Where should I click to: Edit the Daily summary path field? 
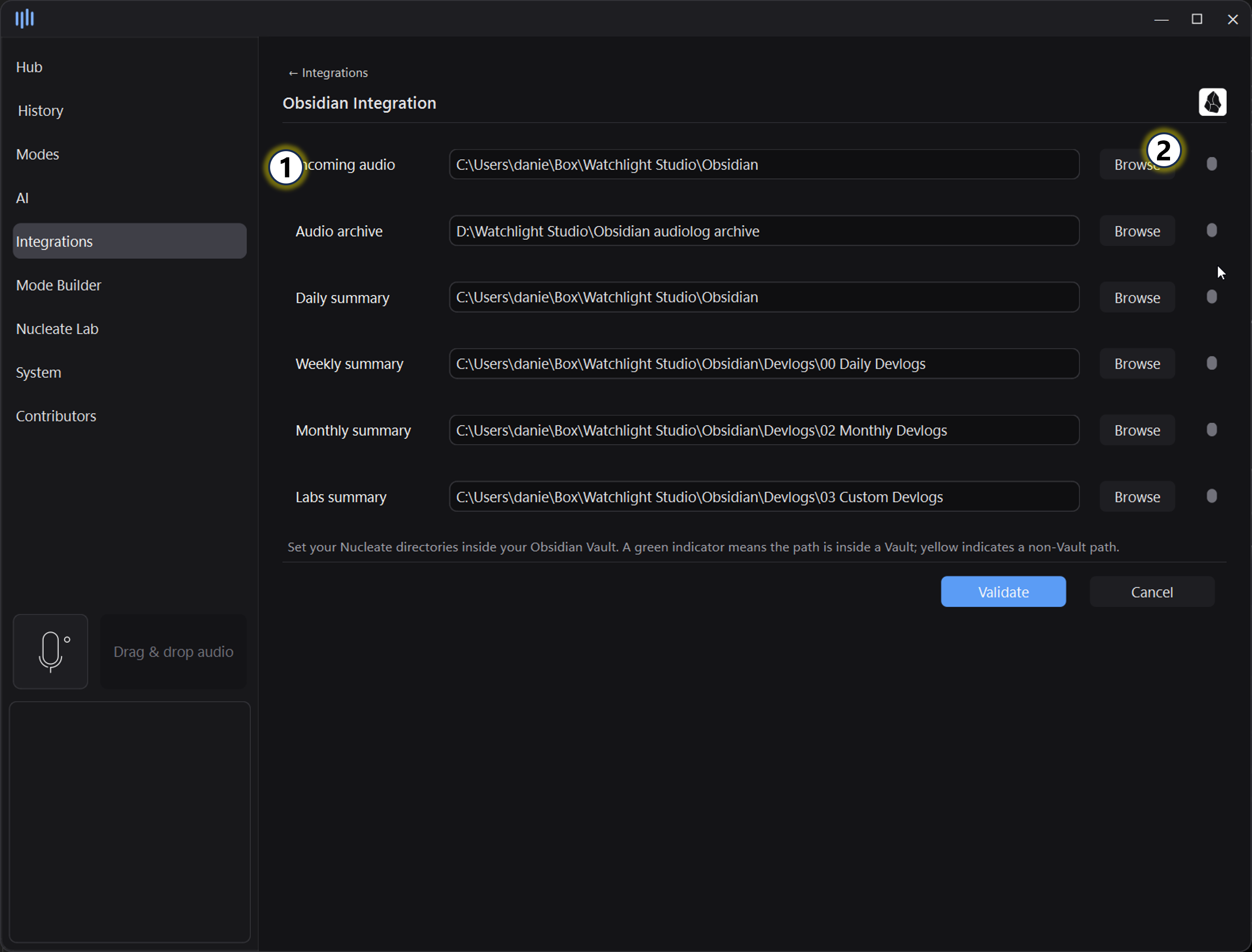(x=764, y=297)
